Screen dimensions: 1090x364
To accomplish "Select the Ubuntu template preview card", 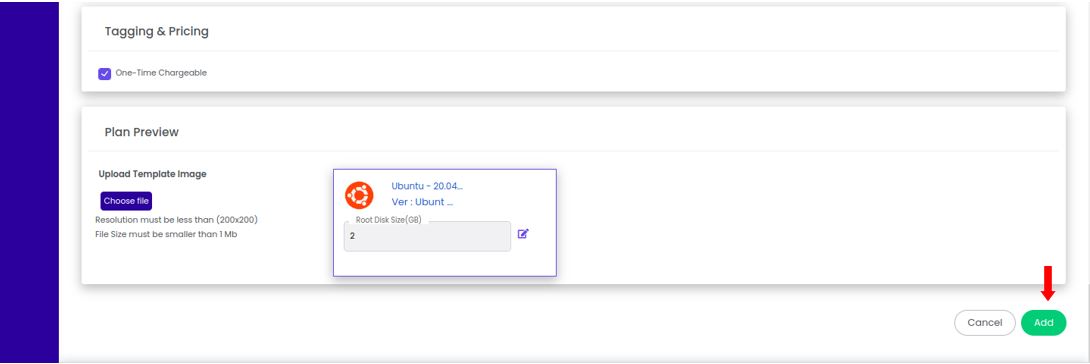I will click(x=445, y=223).
